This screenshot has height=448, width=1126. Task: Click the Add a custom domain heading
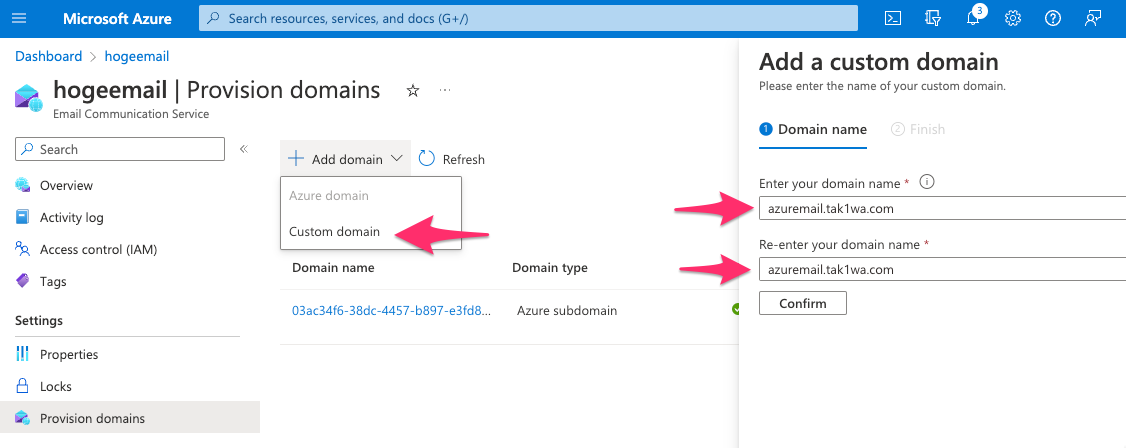(879, 62)
